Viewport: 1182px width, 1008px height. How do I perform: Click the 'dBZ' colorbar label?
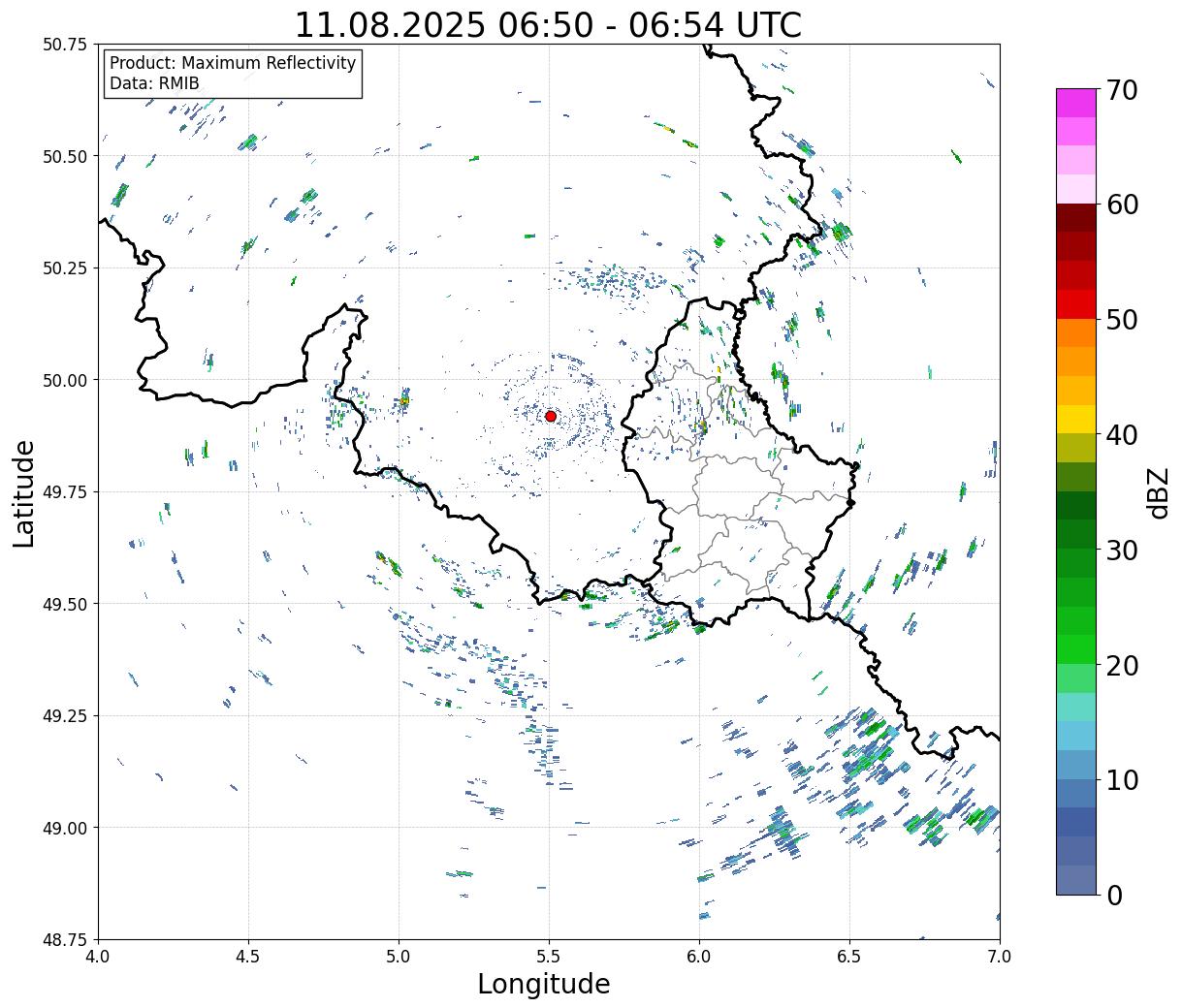point(1158,492)
